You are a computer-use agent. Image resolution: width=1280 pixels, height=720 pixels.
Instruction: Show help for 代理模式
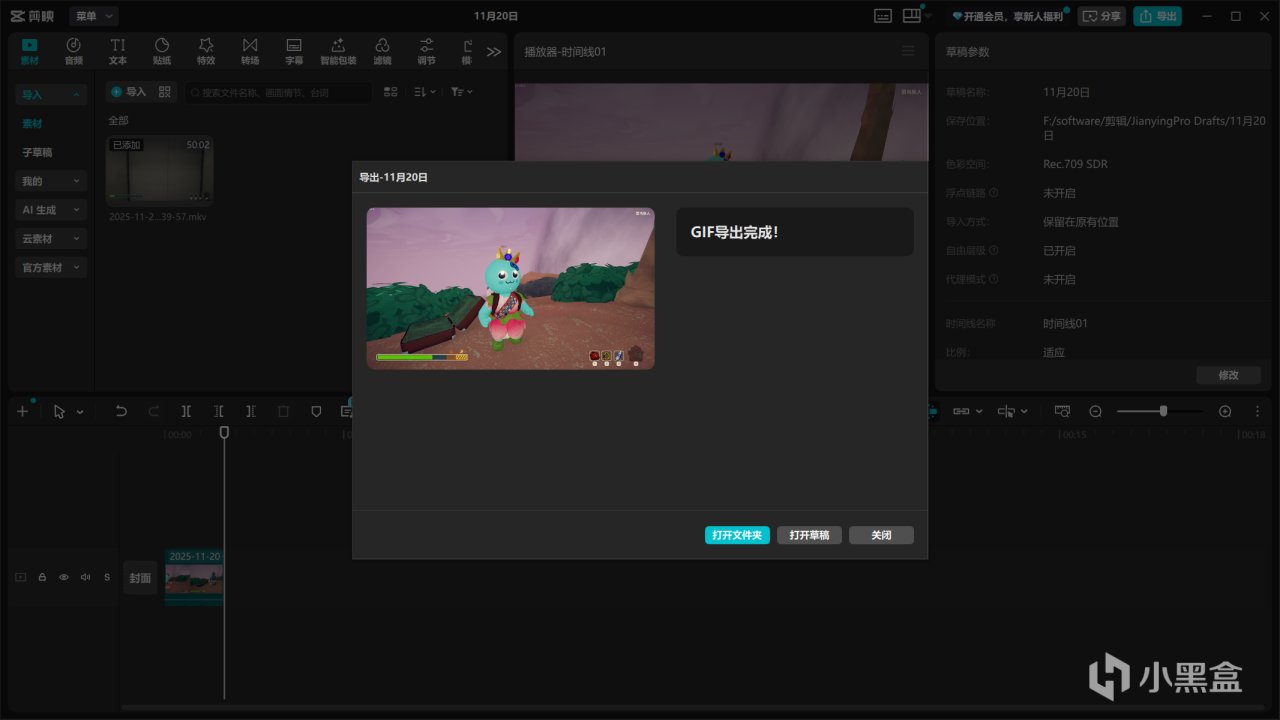[x=994, y=280]
